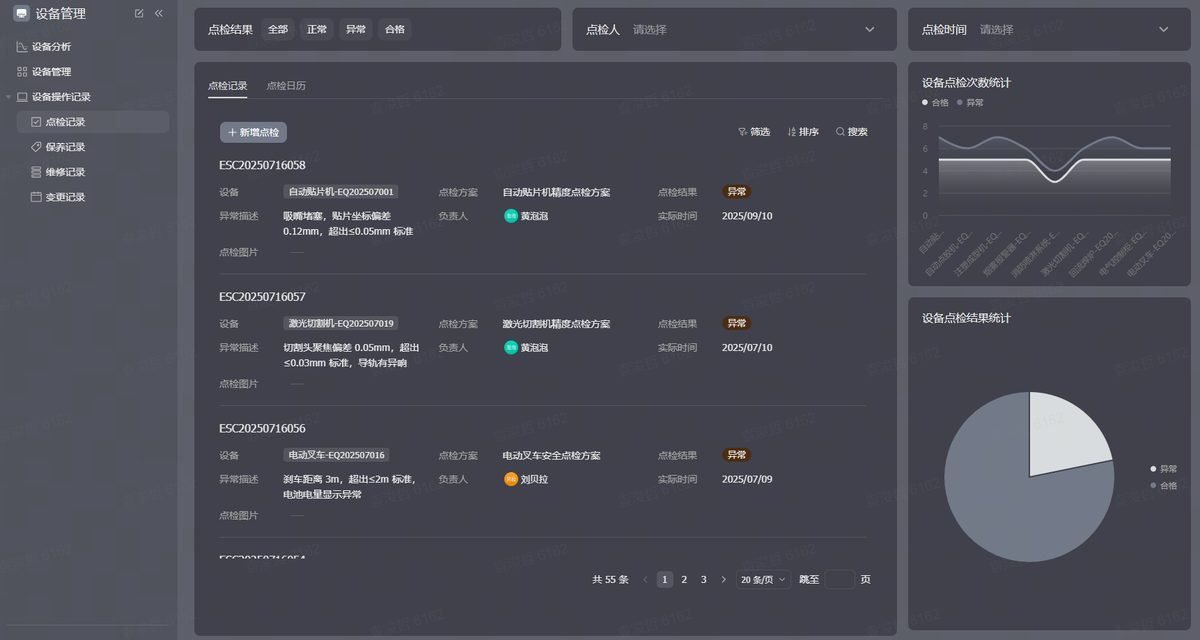
Task: Click 黄泡泡 avatar in record ESC20250716057
Action: [x=511, y=348]
